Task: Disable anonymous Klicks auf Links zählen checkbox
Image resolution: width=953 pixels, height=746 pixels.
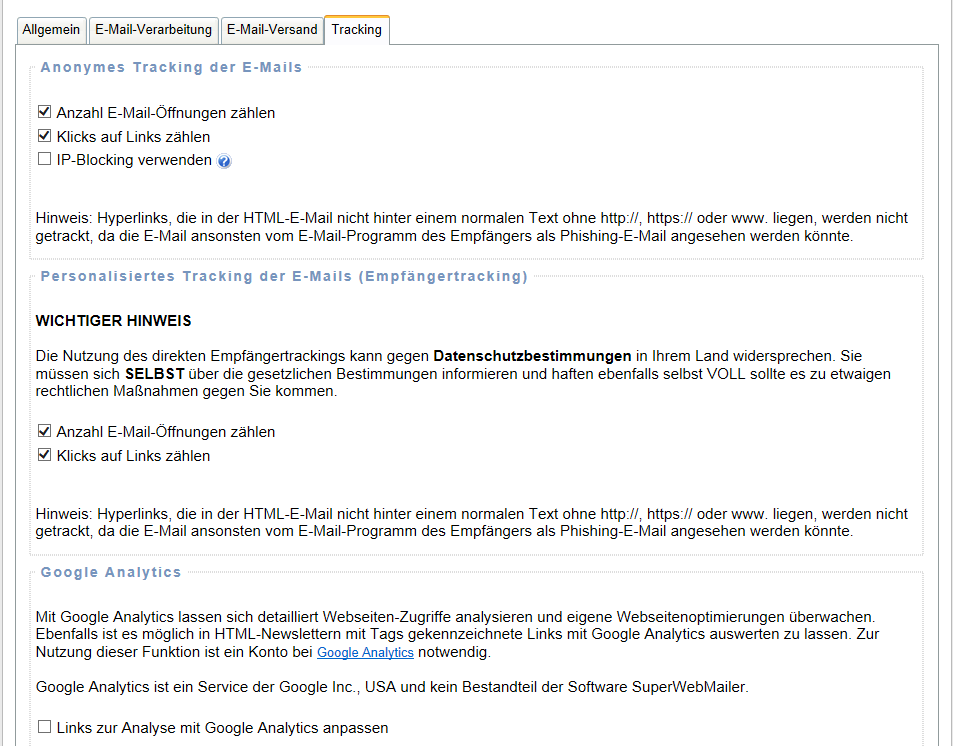Action: point(44,136)
